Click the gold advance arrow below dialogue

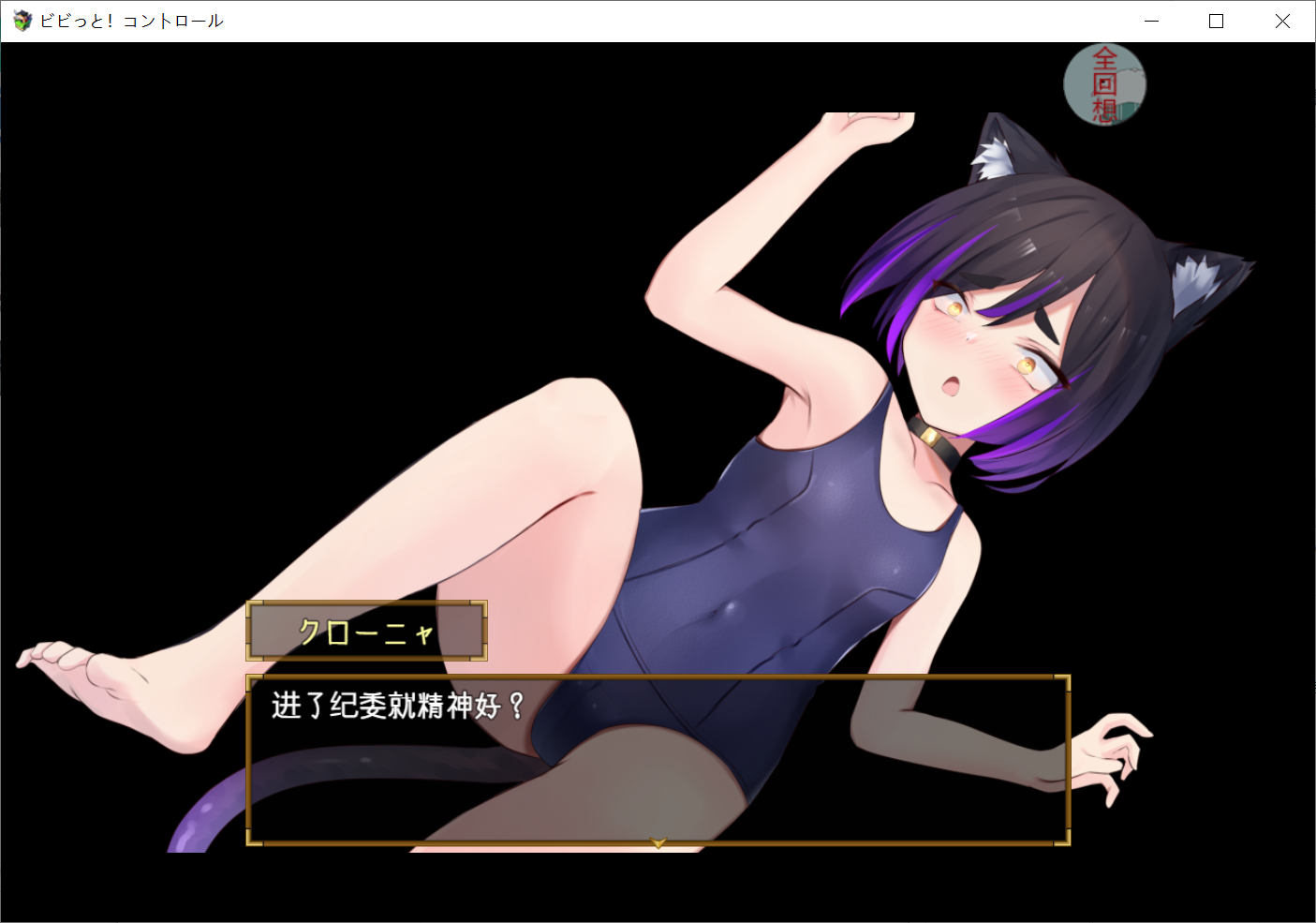(x=658, y=843)
